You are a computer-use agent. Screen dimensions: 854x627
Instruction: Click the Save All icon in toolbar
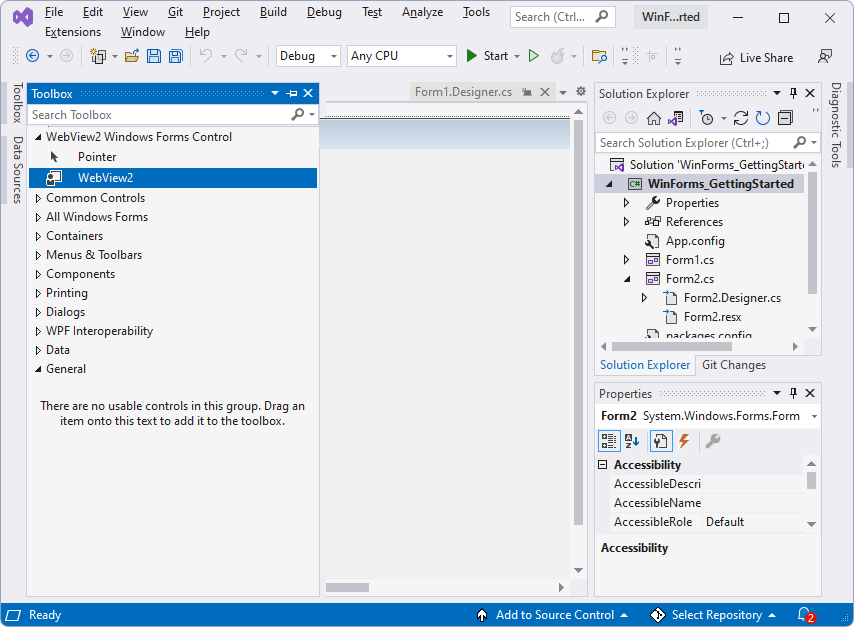click(x=175, y=57)
